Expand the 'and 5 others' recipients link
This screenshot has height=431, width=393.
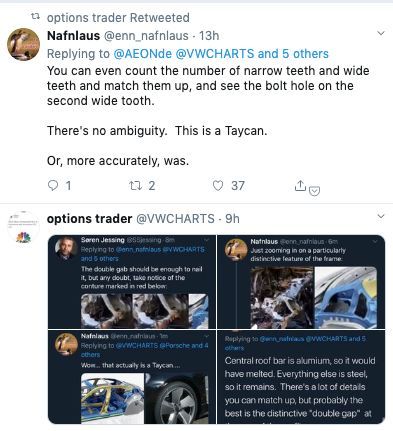(x=293, y=54)
